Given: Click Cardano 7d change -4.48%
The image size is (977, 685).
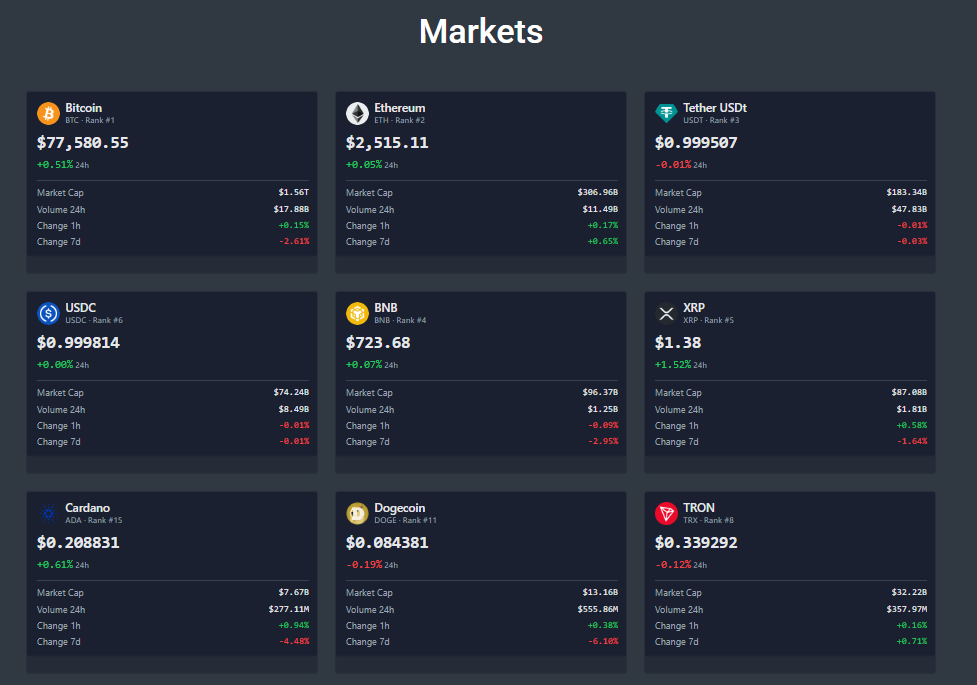Looking at the screenshot, I should click(294, 642).
